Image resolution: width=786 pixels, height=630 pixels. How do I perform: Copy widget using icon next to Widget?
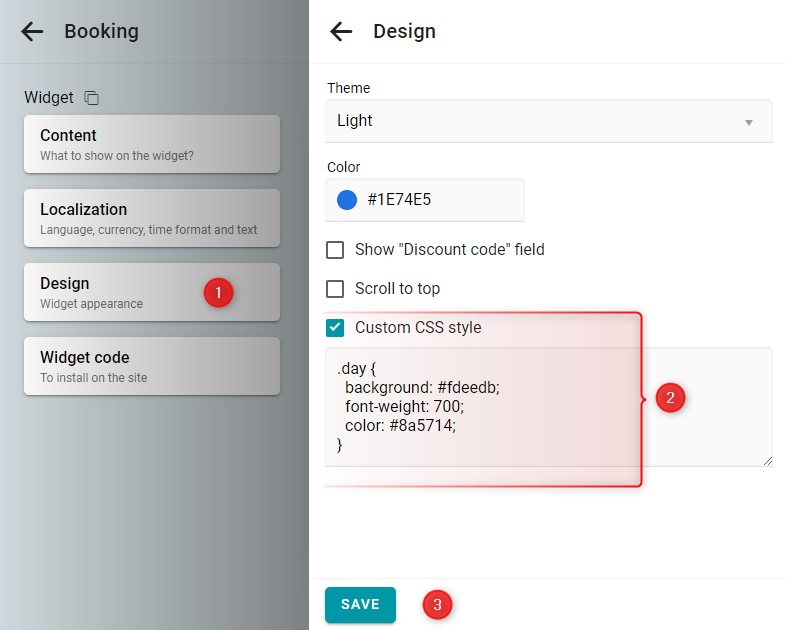91,98
